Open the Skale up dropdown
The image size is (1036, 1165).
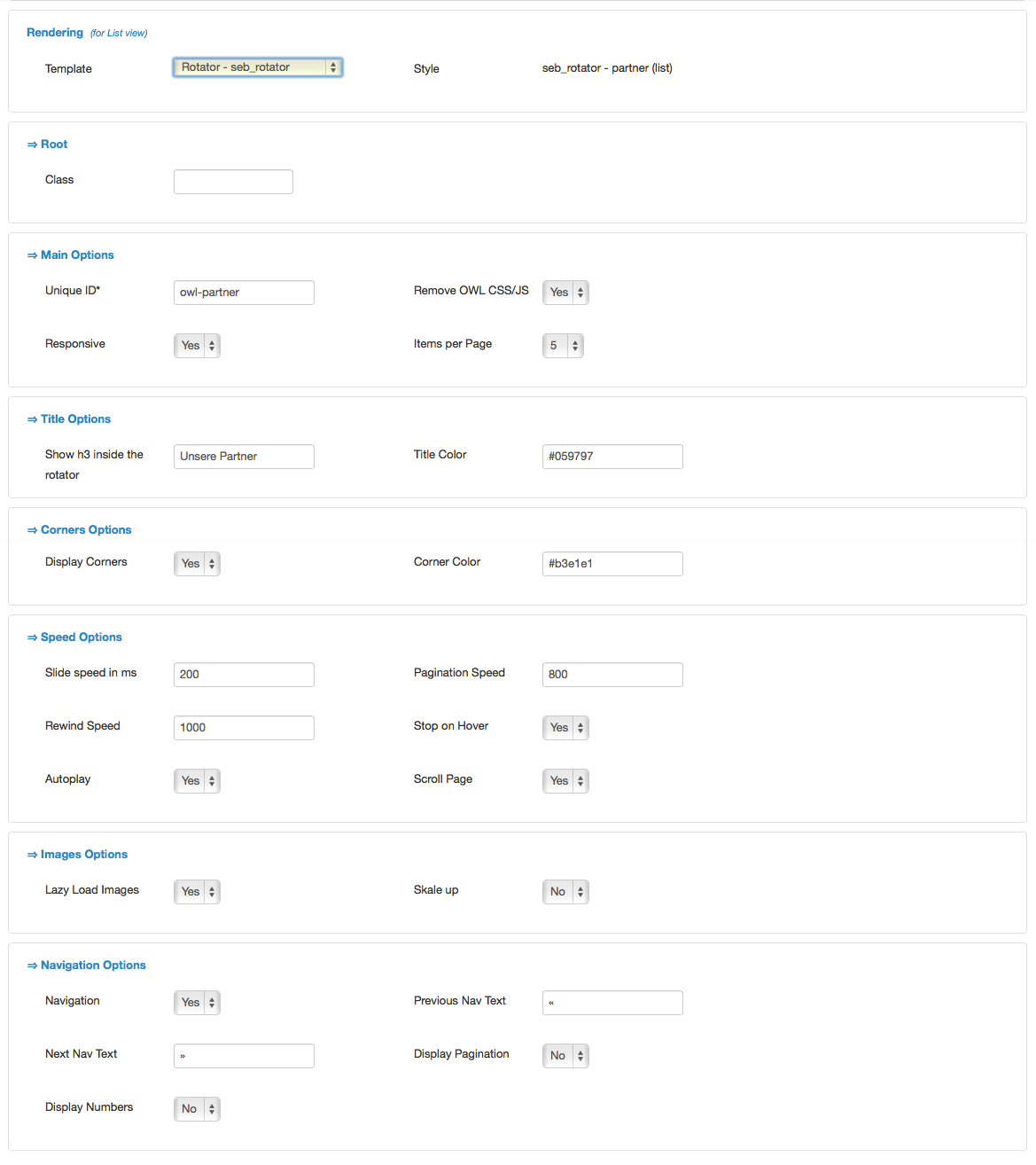tap(565, 892)
